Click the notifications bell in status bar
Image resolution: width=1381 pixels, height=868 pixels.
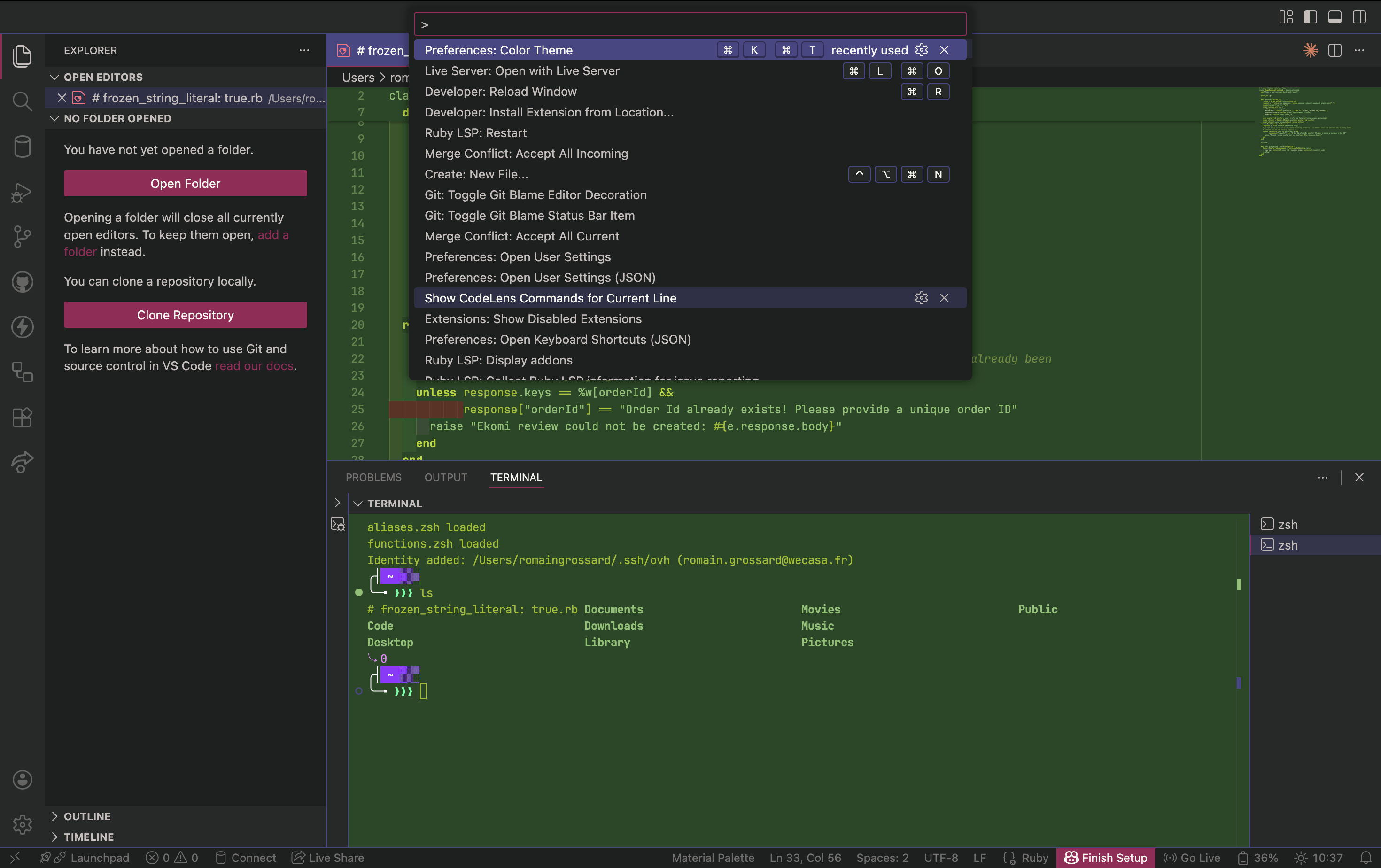click(x=1365, y=858)
